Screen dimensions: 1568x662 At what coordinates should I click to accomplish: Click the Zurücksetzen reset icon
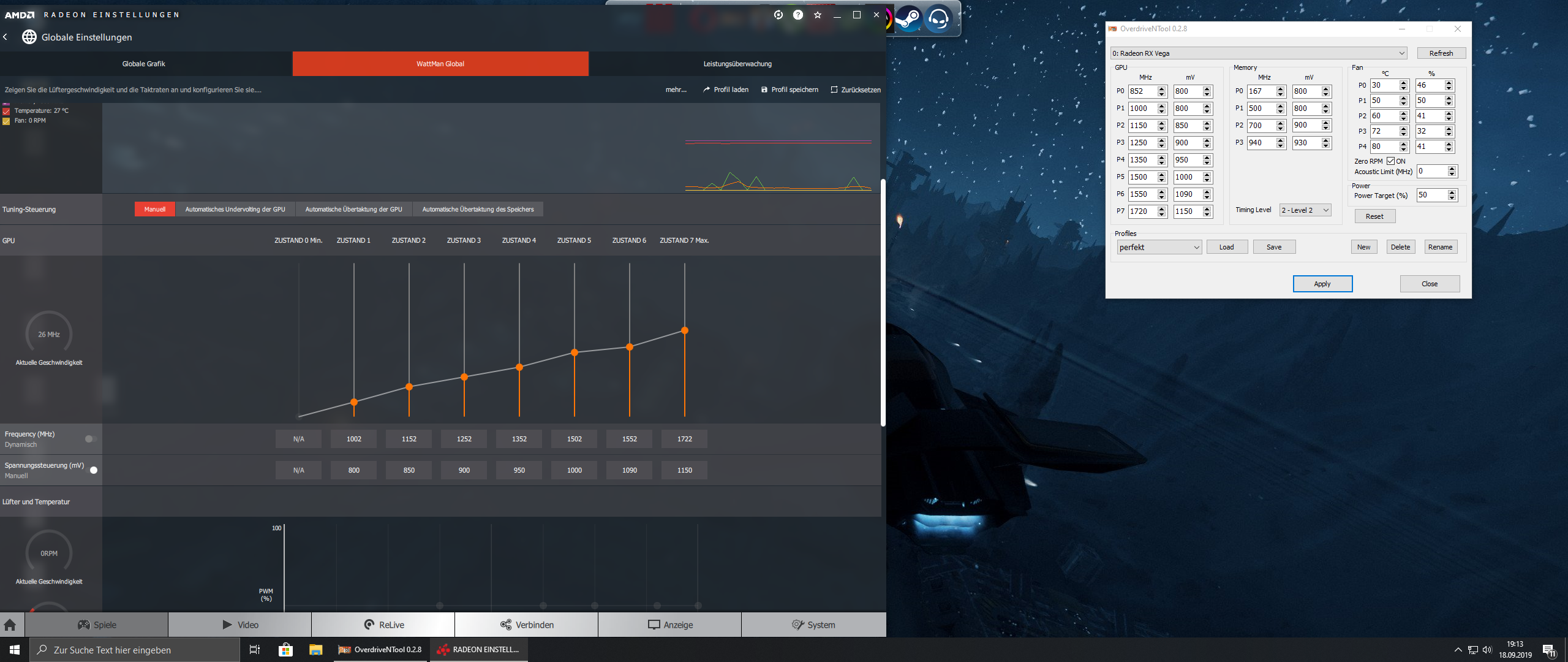click(x=834, y=89)
